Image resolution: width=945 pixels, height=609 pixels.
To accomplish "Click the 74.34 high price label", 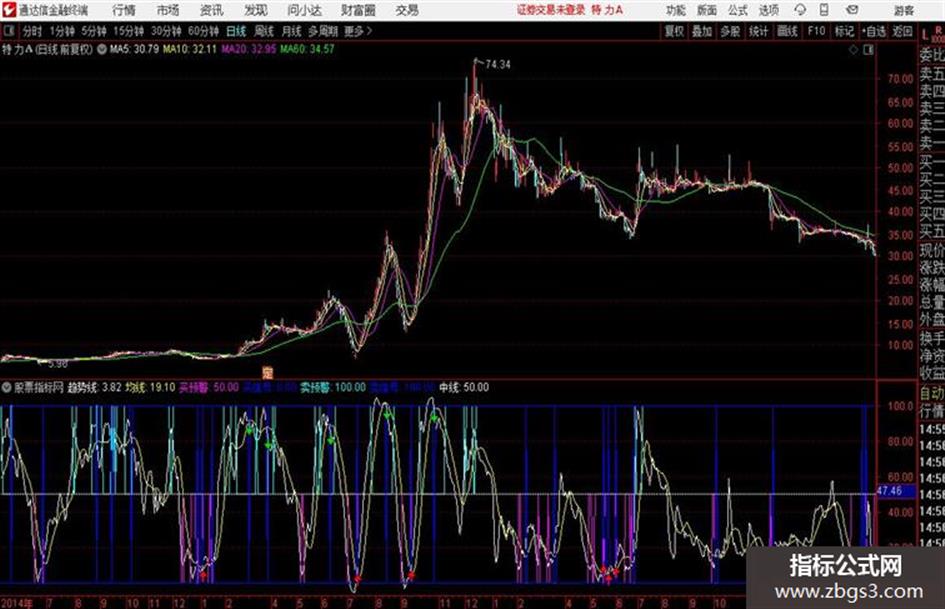I will click(x=497, y=64).
